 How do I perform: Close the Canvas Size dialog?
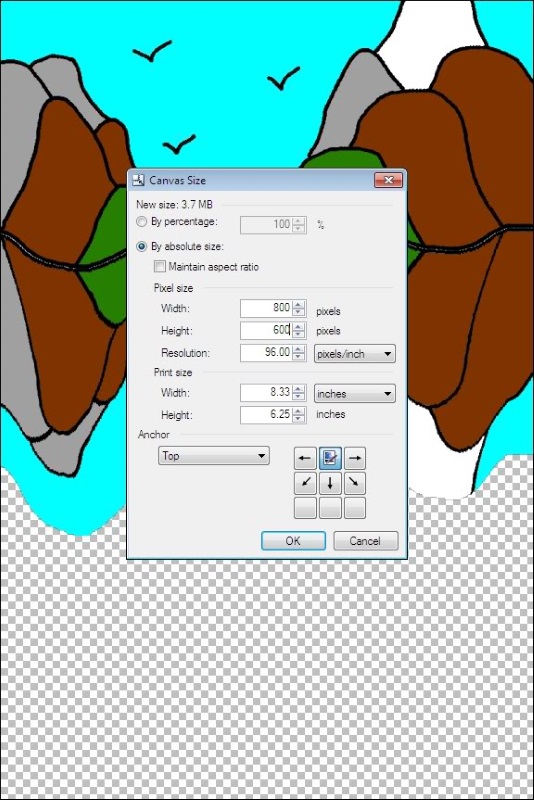(x=388, y=180)
